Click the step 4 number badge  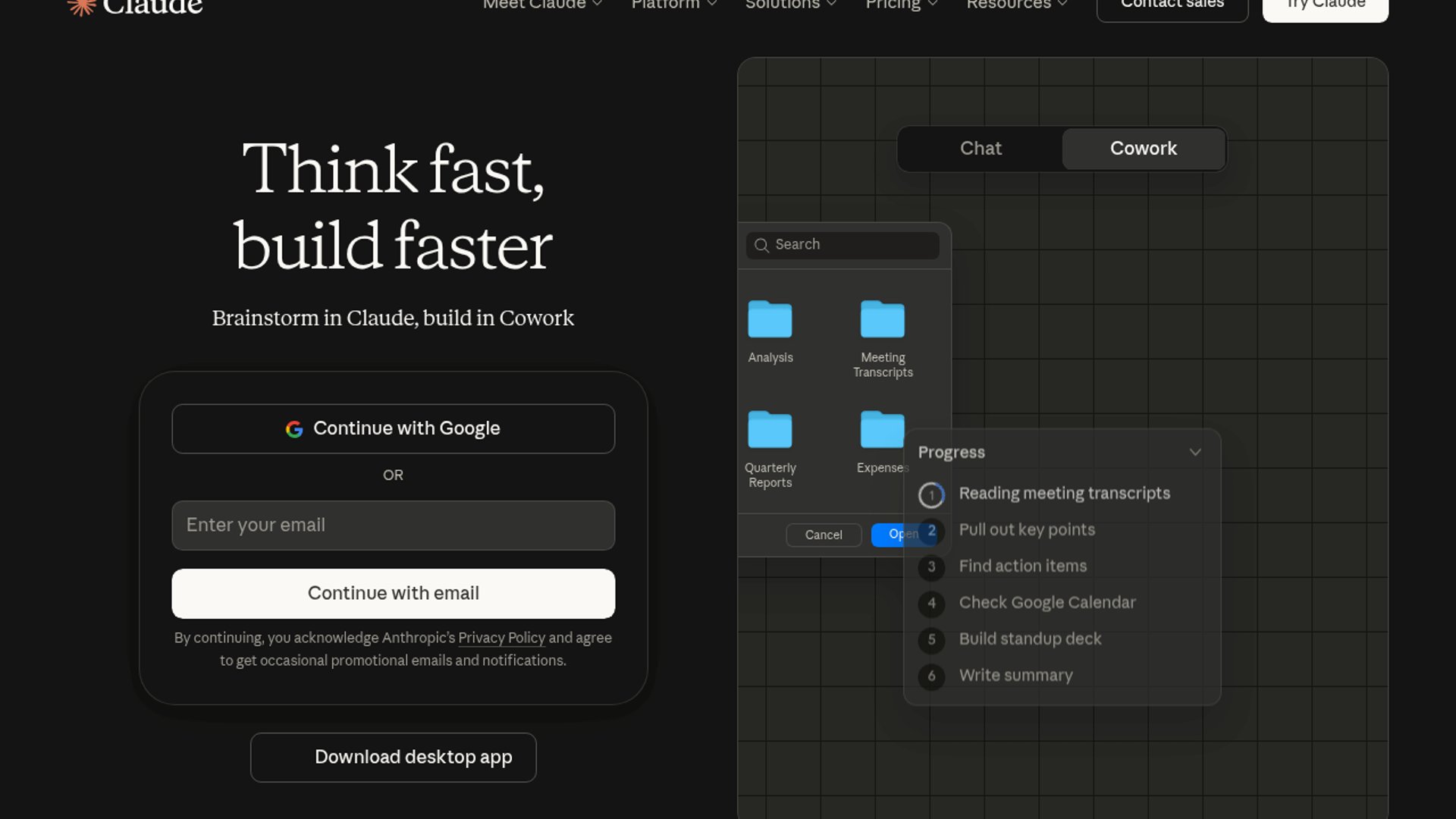tap(931, 604)
